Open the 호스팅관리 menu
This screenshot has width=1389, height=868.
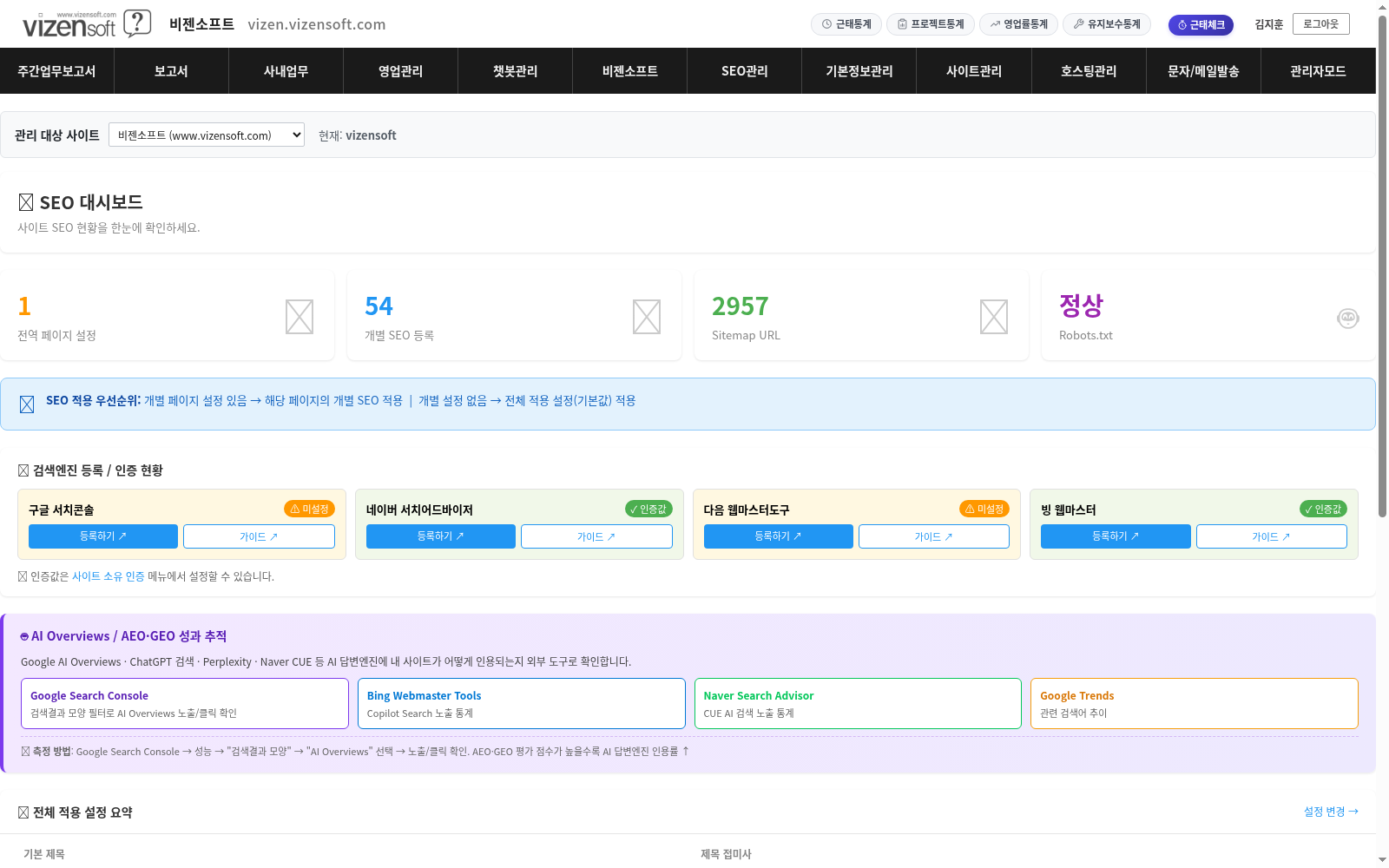click(1089, 71)
